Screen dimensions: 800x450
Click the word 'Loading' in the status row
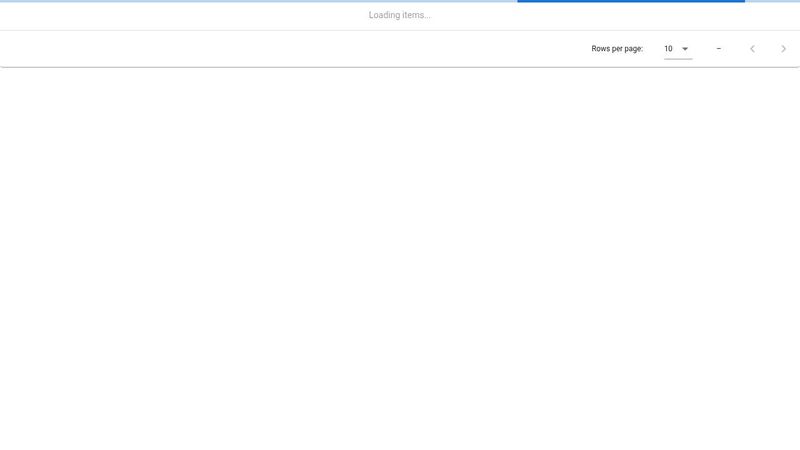point(384,15)
